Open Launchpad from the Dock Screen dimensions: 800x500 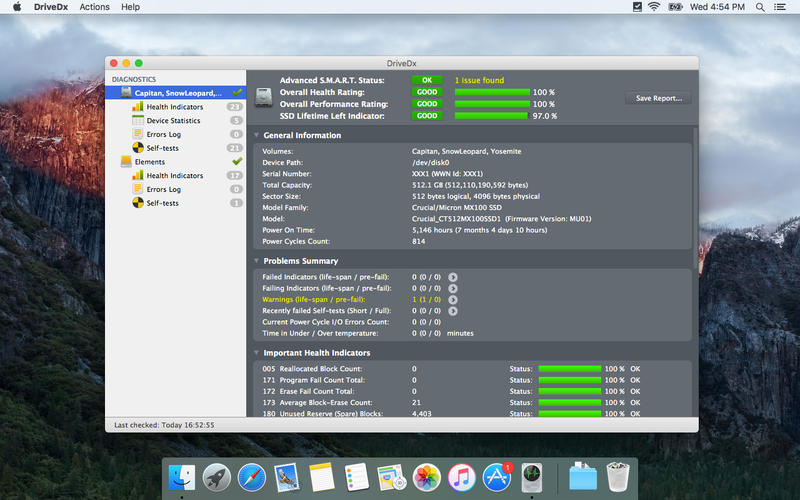216,478
